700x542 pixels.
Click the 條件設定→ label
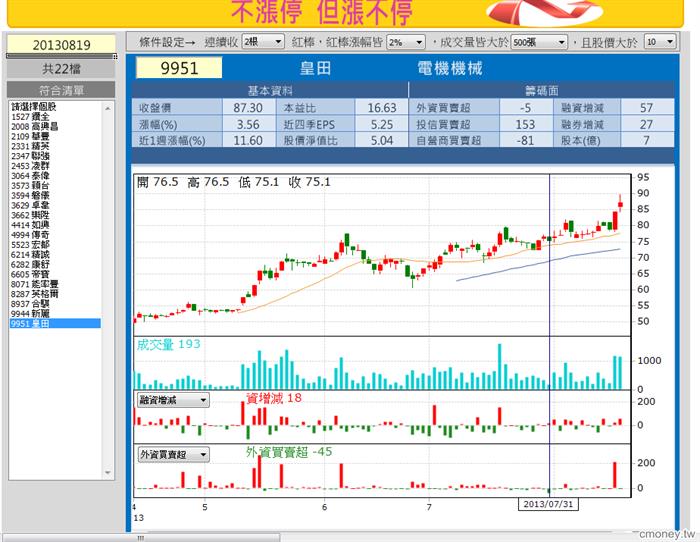(x=167, y=42)
